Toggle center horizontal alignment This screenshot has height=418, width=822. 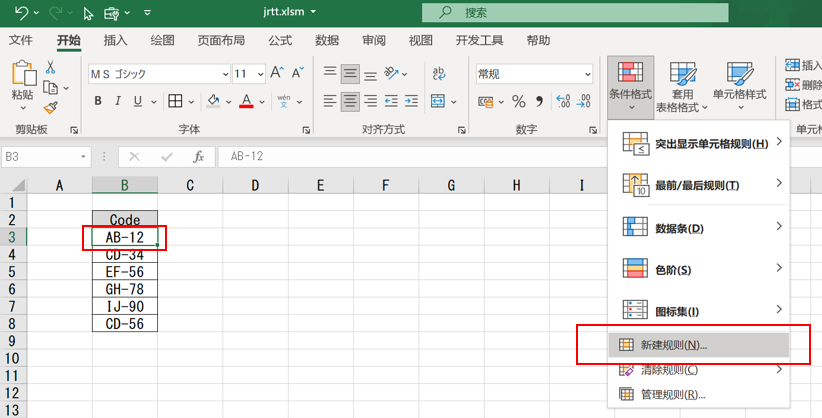(350, 101)
